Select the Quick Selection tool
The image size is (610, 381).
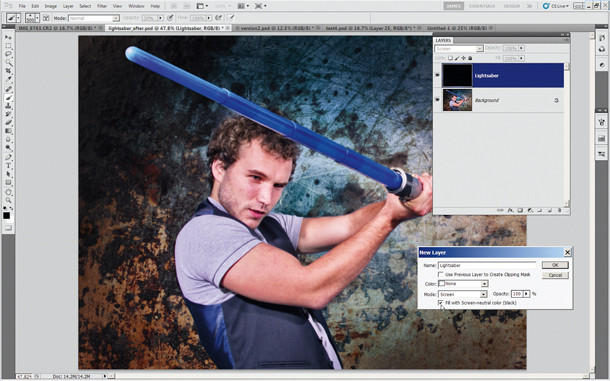point(8,62)
